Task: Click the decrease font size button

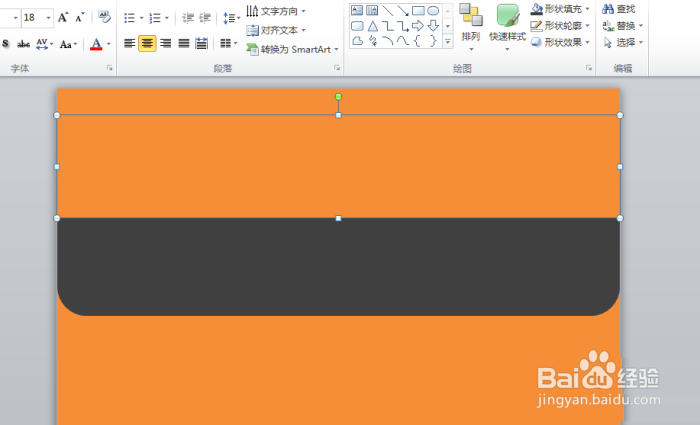Action: [79, 17]
